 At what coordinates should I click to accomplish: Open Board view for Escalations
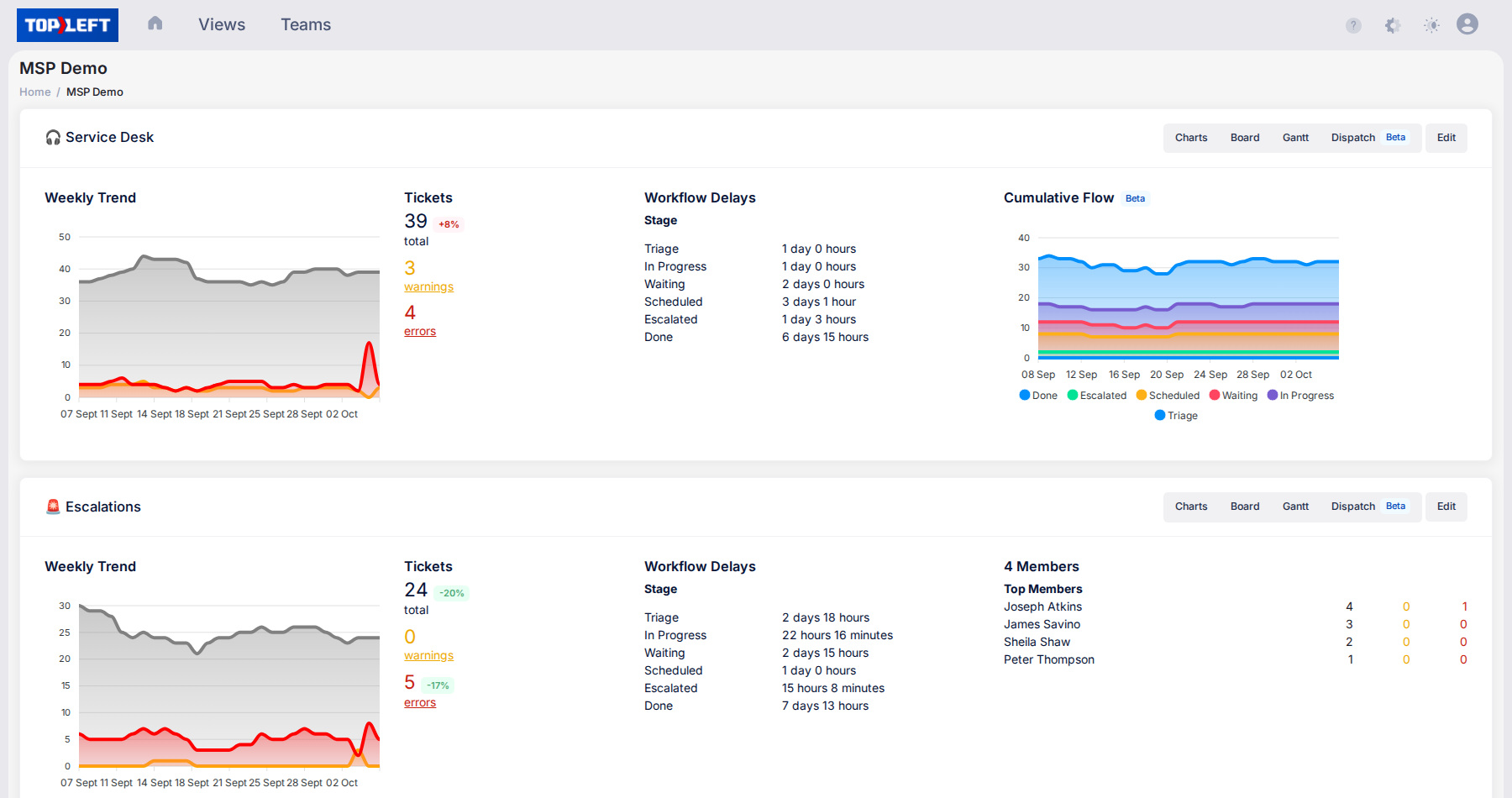[1245, 507]
